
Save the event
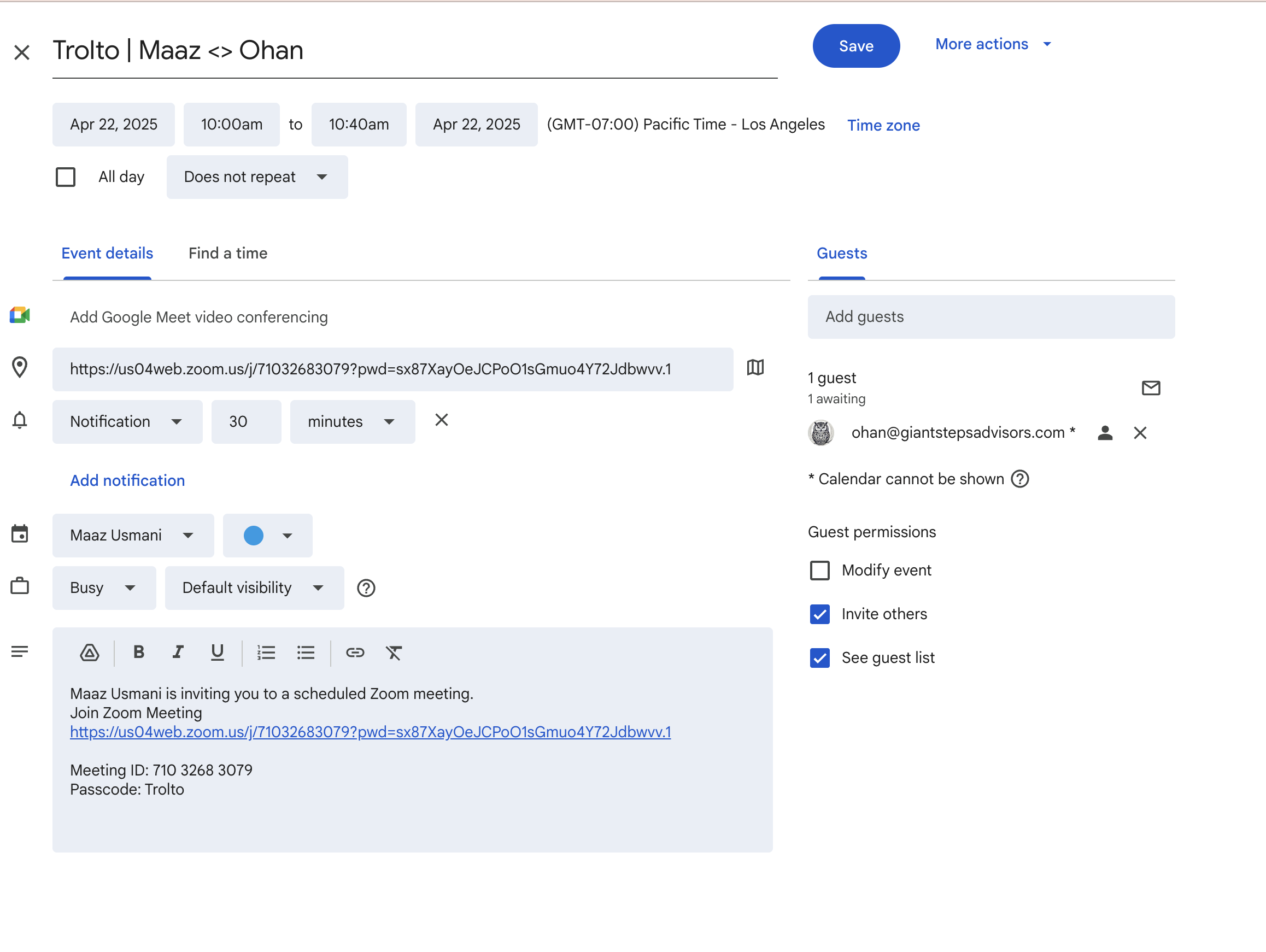[855, 46]
